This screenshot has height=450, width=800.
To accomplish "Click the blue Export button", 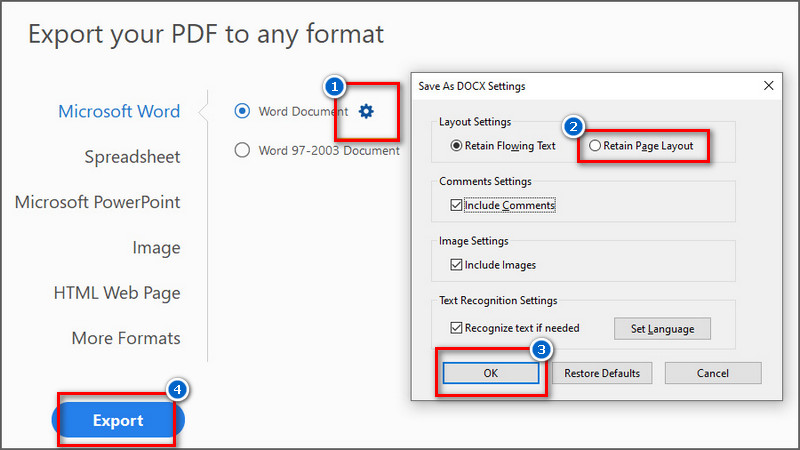I will [x=118, y=420].
